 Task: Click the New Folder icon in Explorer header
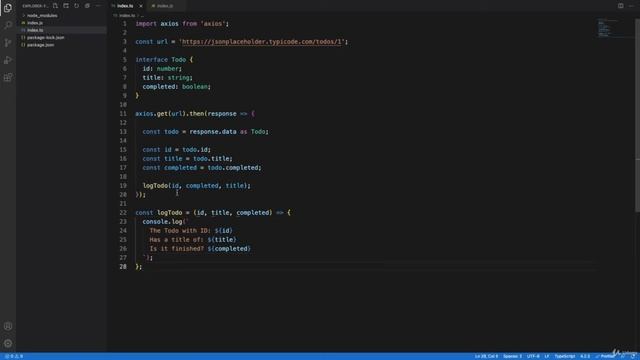[66, 6]
